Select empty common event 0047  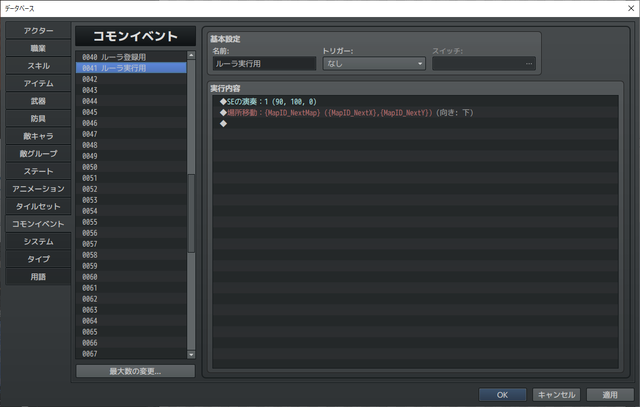131,134
